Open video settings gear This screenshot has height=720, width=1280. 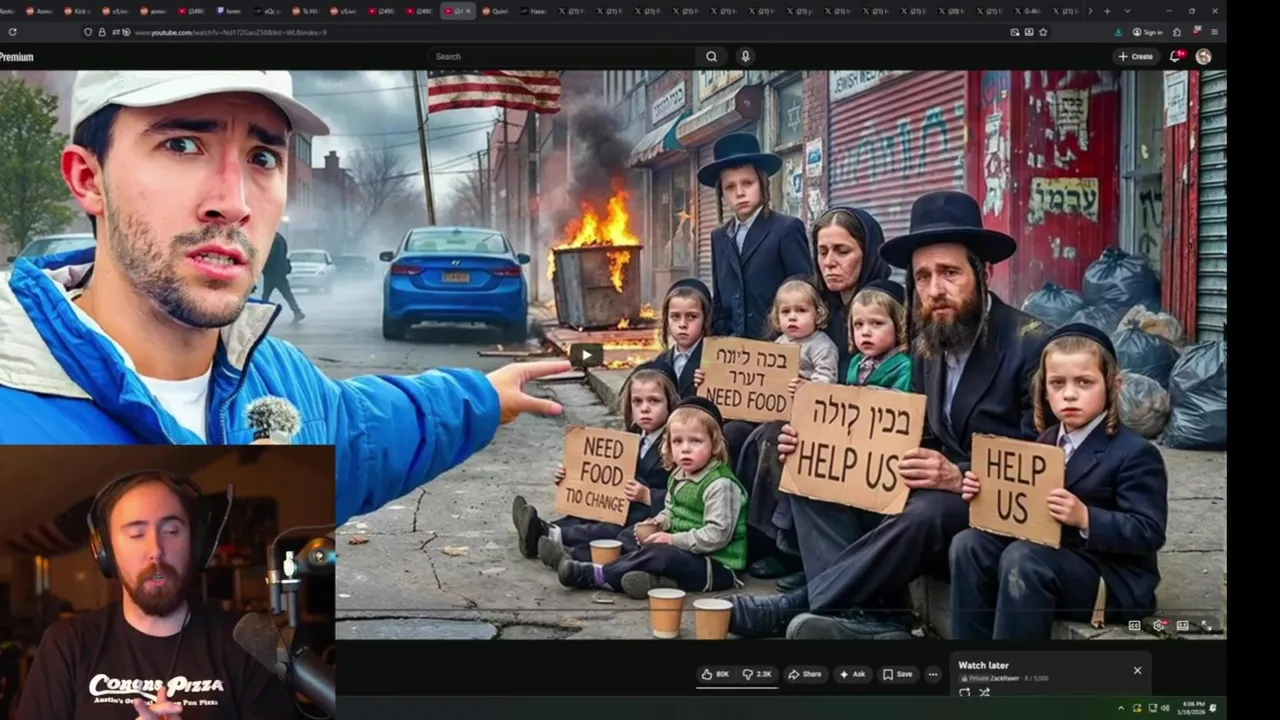[x=1158, y=625]
